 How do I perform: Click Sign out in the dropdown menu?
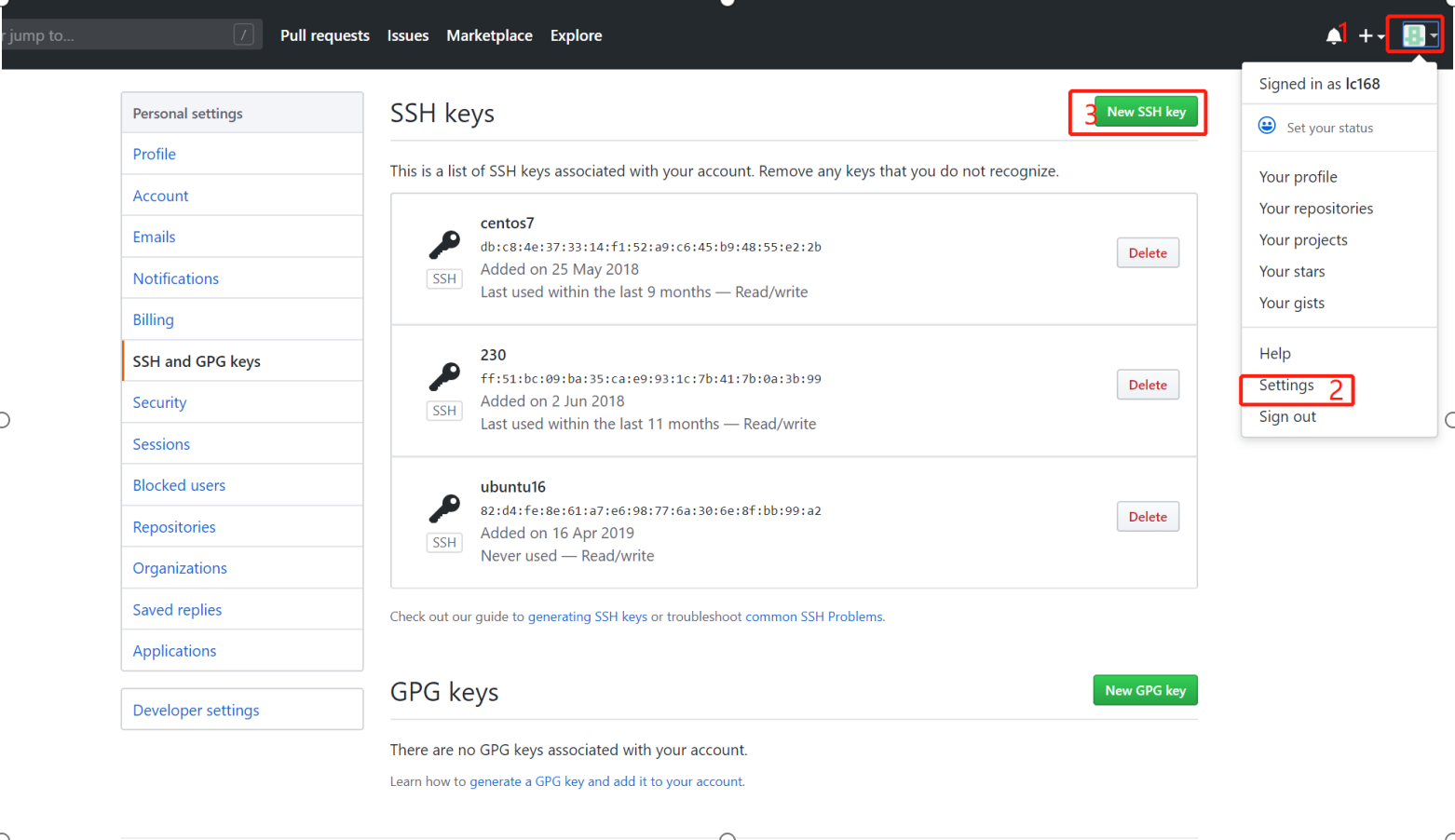click(x=1286, y=416)
